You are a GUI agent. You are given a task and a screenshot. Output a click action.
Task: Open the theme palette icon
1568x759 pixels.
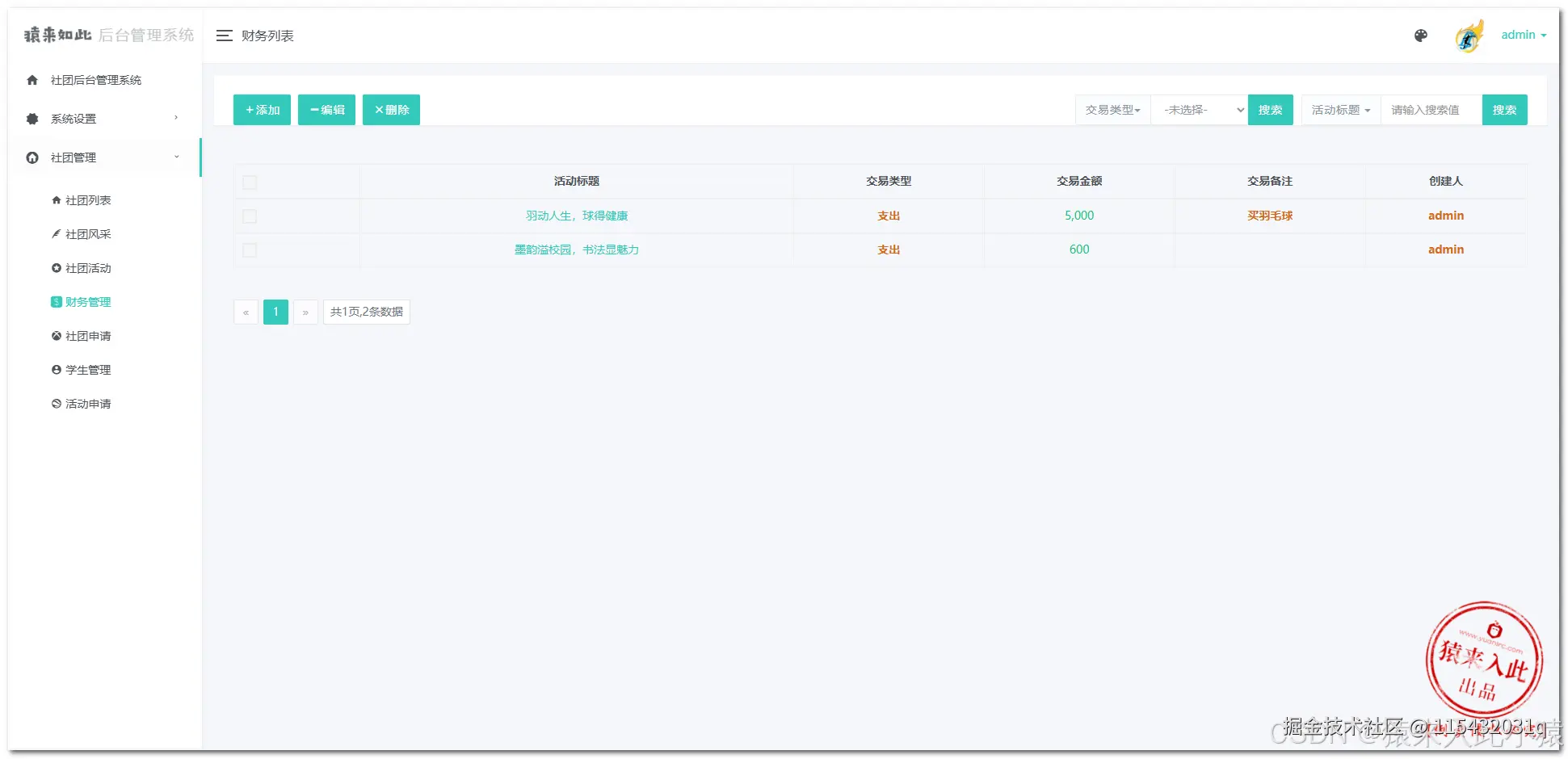point(1421,36)
